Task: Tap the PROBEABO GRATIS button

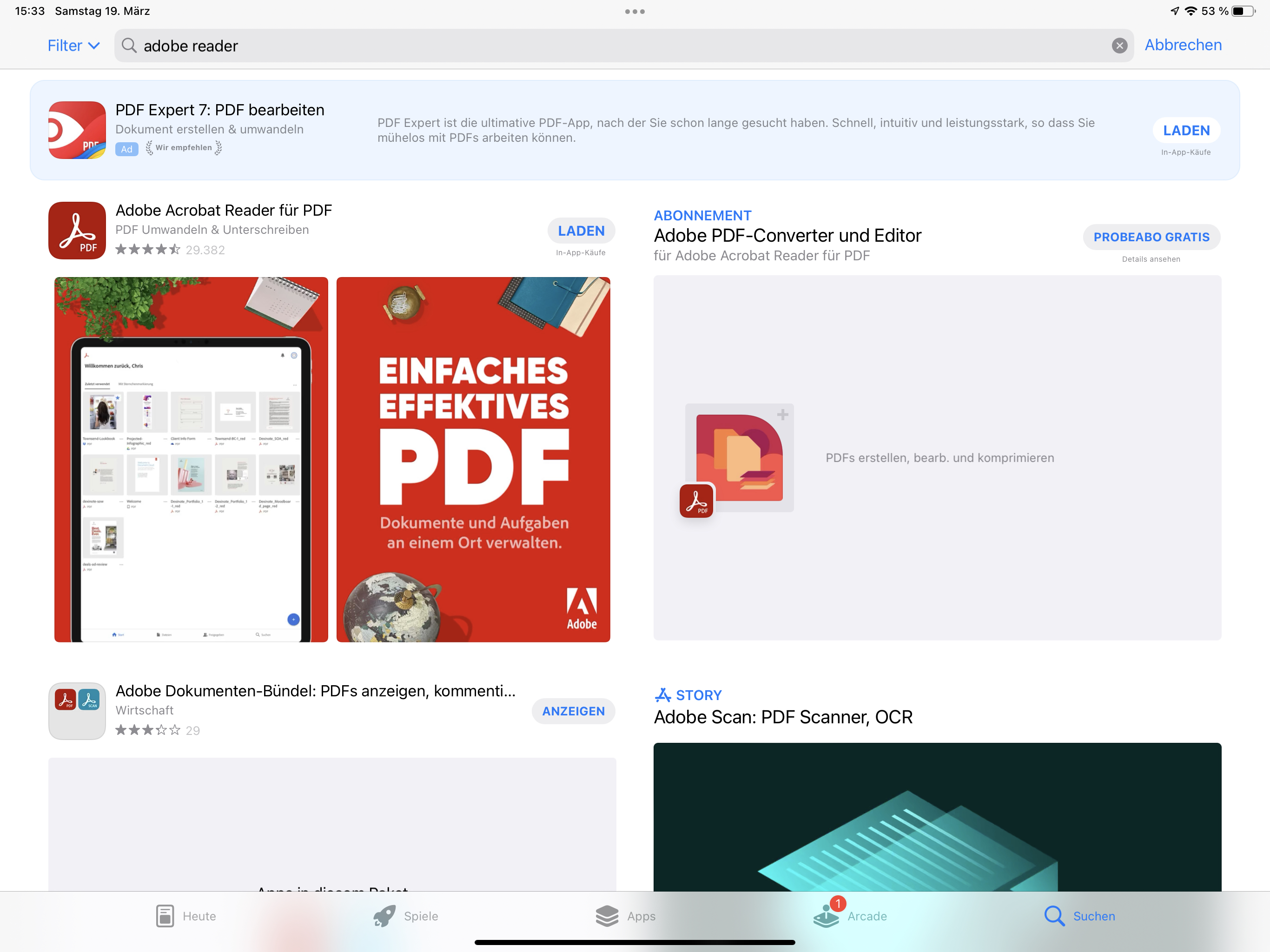Action: 1151,237
